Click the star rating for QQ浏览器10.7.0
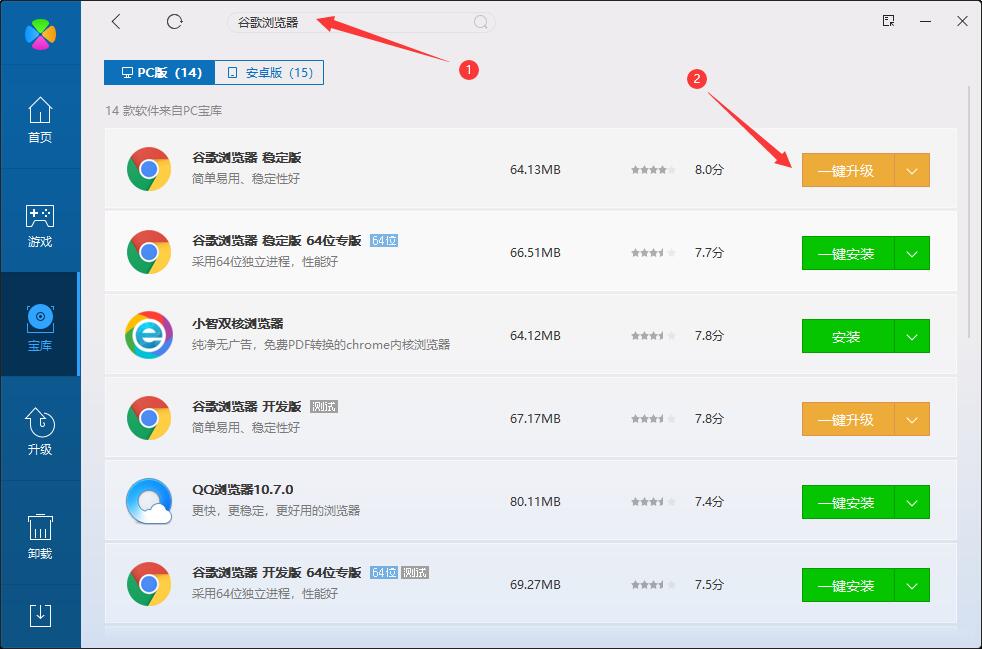The width and height of the screenshot is (982, 649). click(x=653, y=502)
